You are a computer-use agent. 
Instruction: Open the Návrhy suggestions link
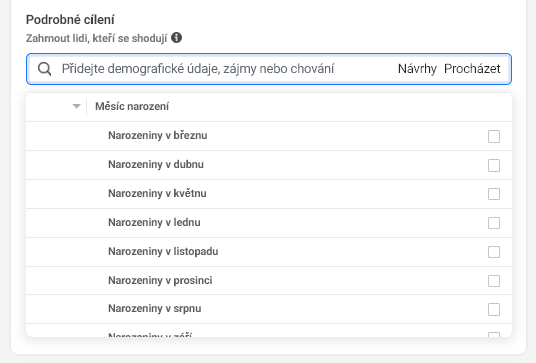click(417, 69)
